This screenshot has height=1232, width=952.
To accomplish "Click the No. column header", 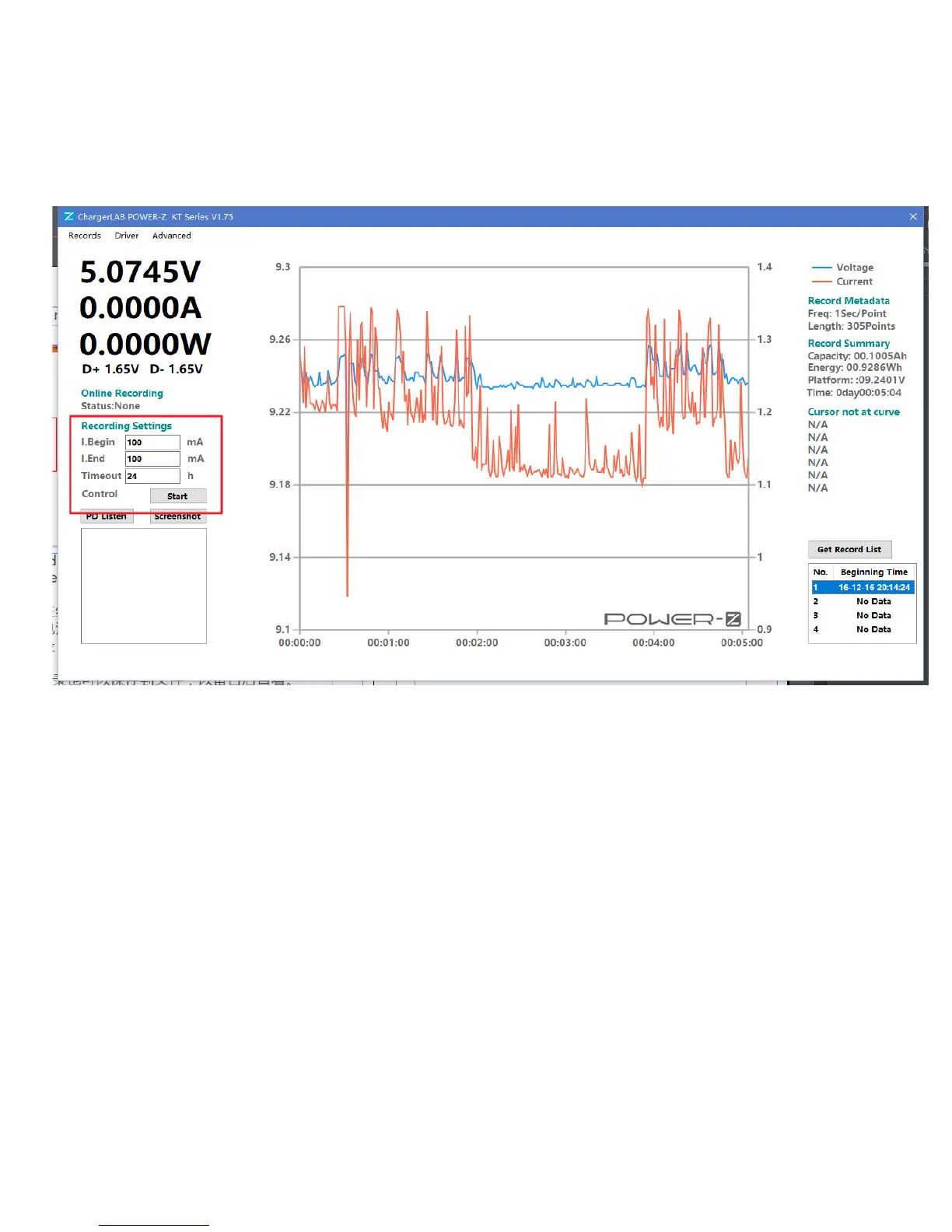I will coord(821,572).
